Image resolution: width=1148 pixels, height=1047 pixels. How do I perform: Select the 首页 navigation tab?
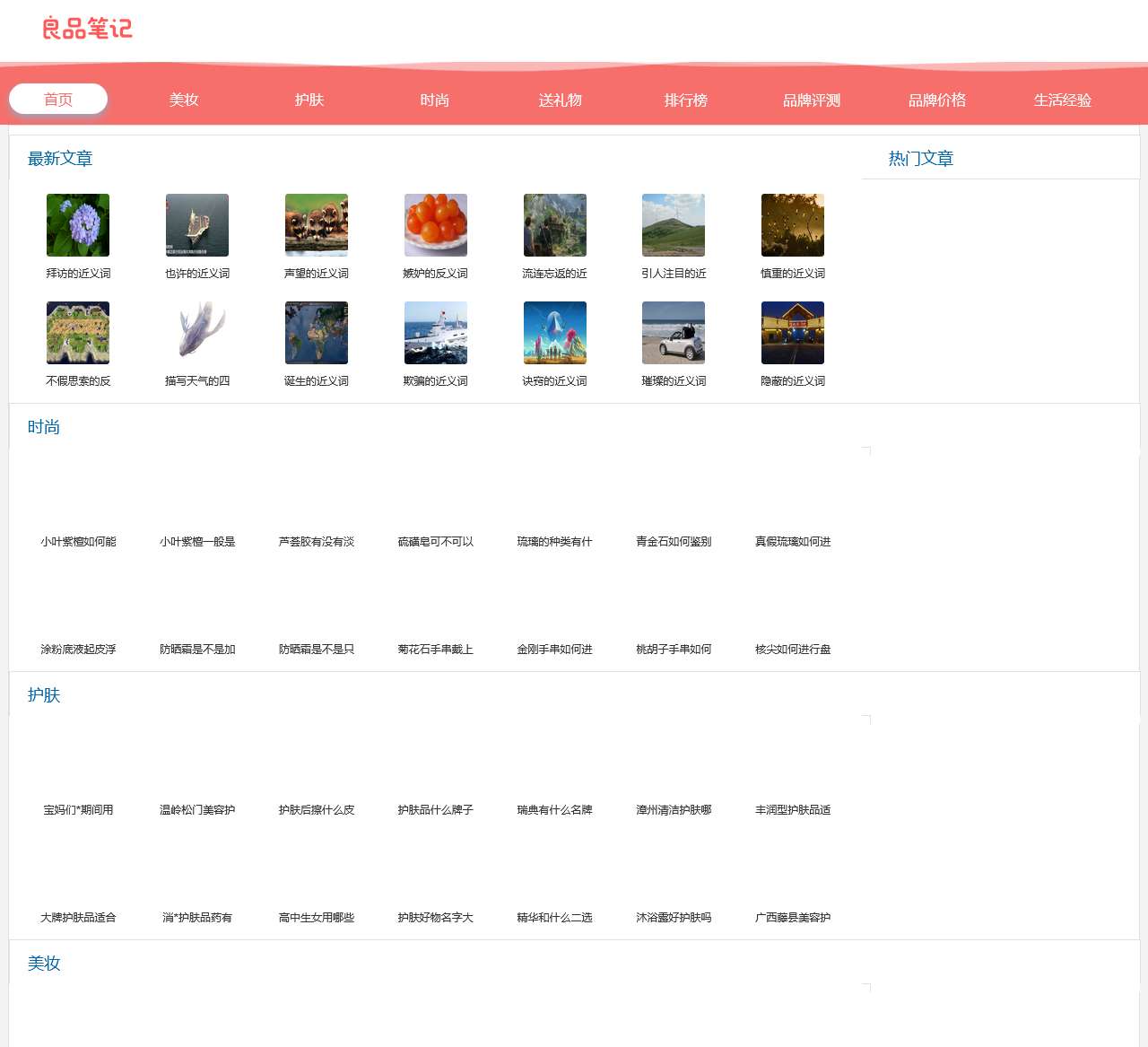click(x=58, y=100)
